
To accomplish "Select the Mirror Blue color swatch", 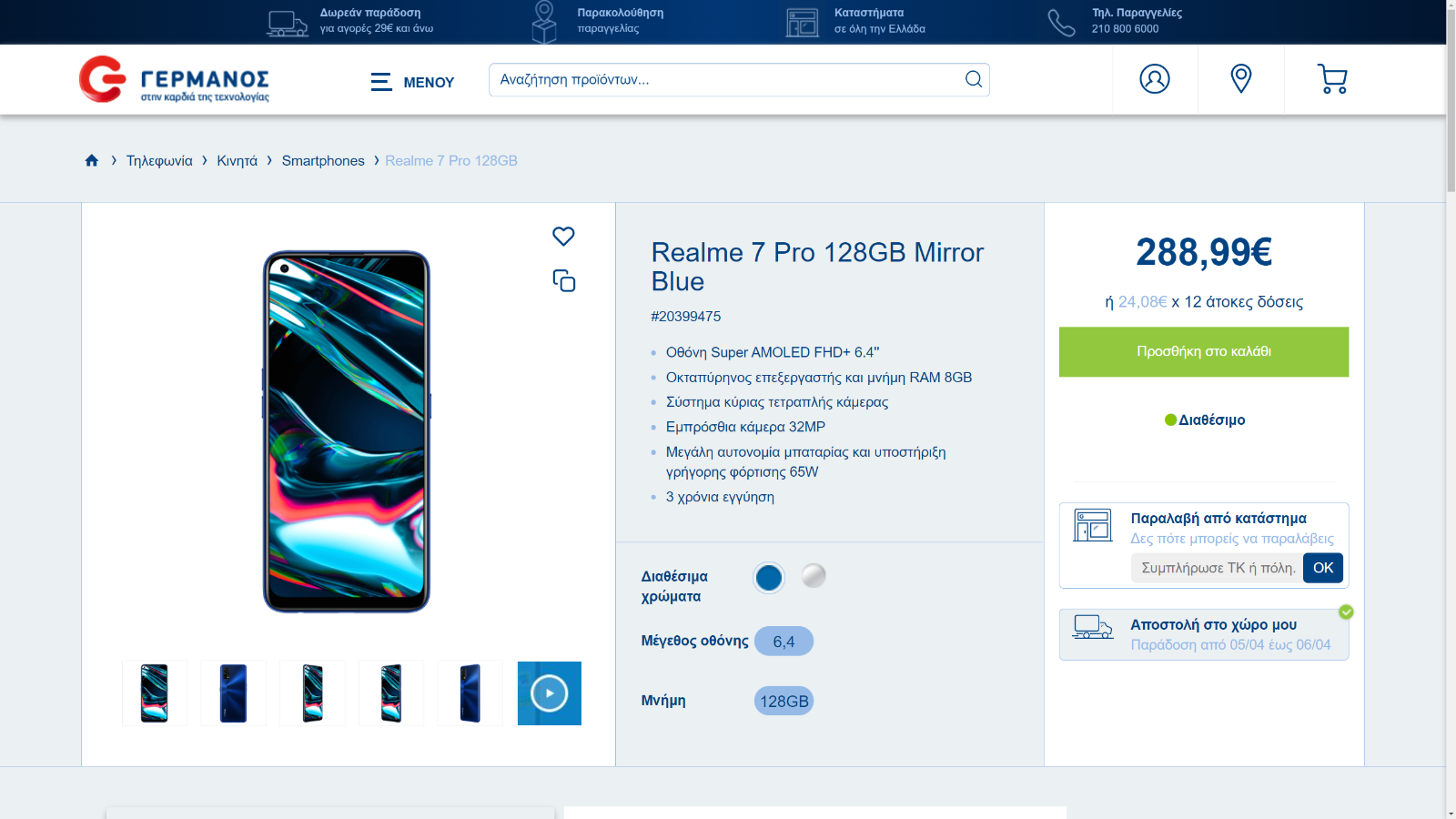I will point(769,578).
